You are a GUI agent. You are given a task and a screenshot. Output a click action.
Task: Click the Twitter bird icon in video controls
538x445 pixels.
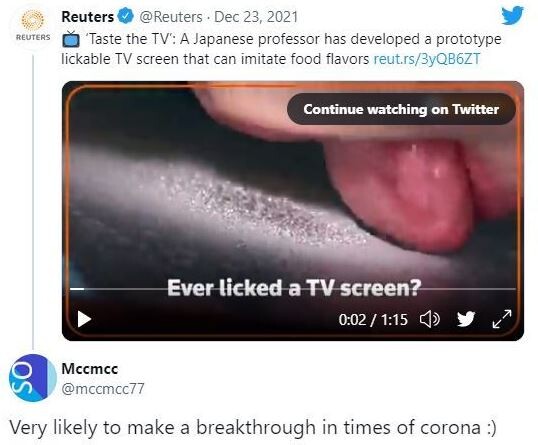pos(466,319)
